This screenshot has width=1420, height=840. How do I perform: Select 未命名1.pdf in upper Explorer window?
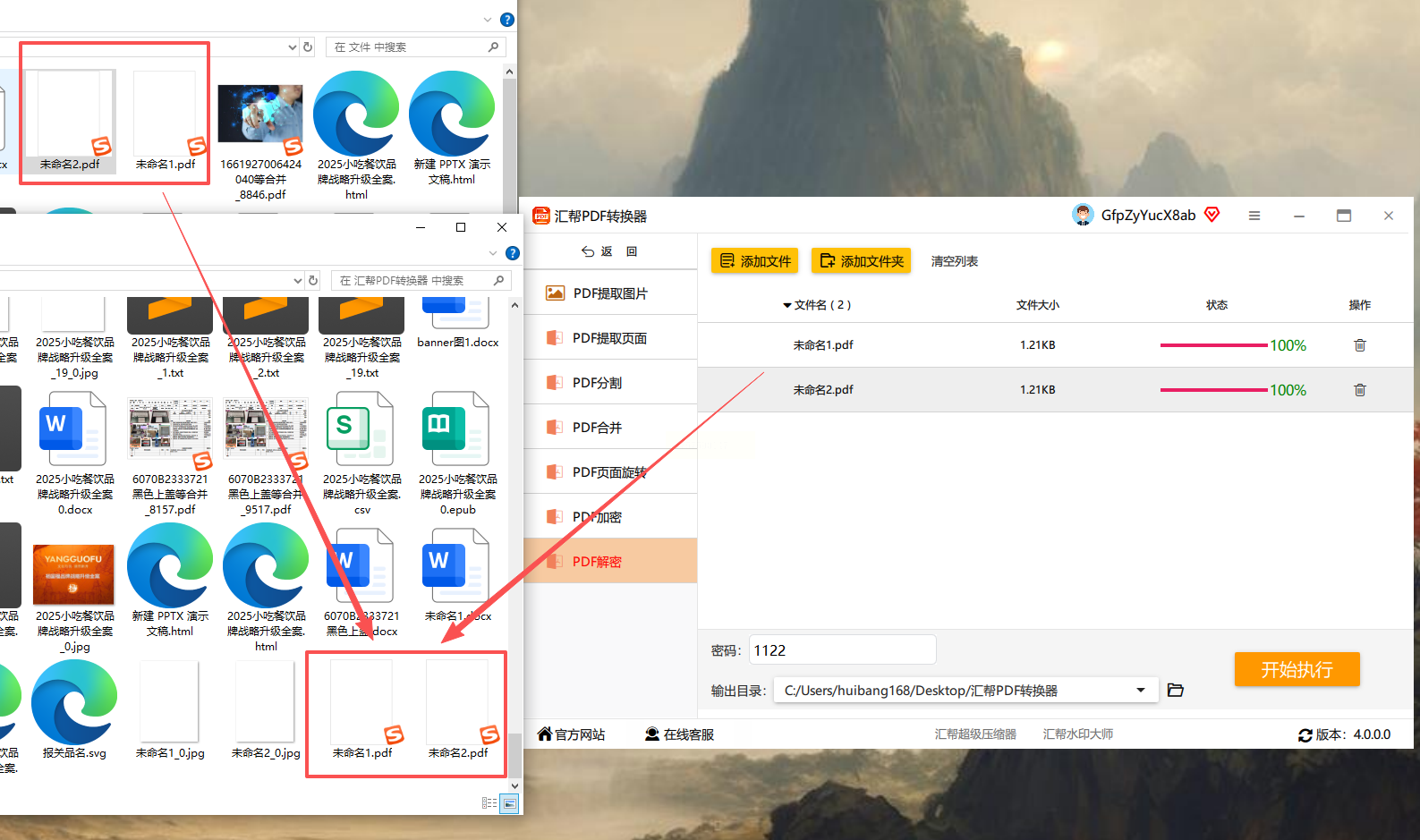166,121
